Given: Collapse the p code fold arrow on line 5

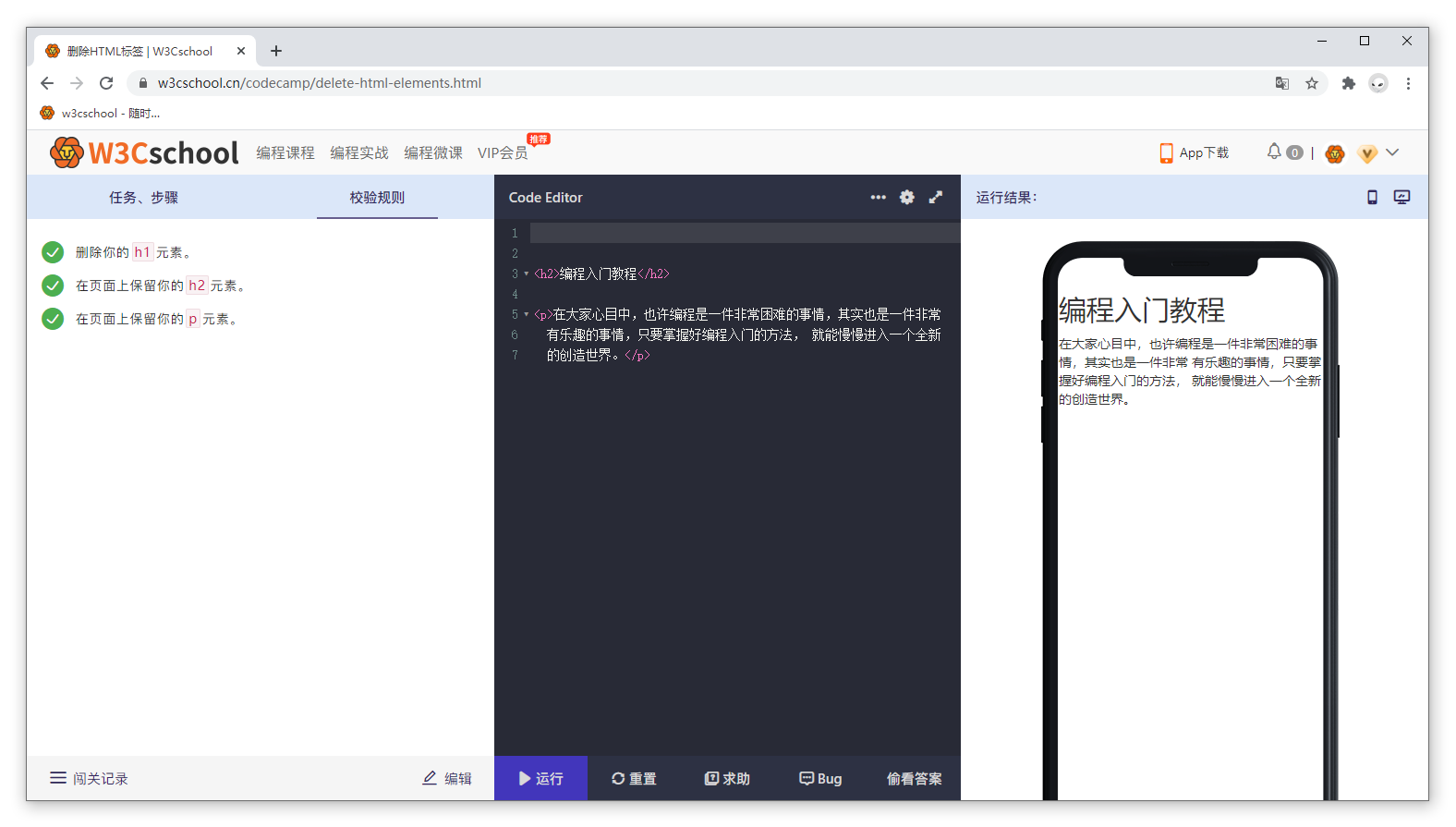Looking at the screenshot, I should point(526,314).
